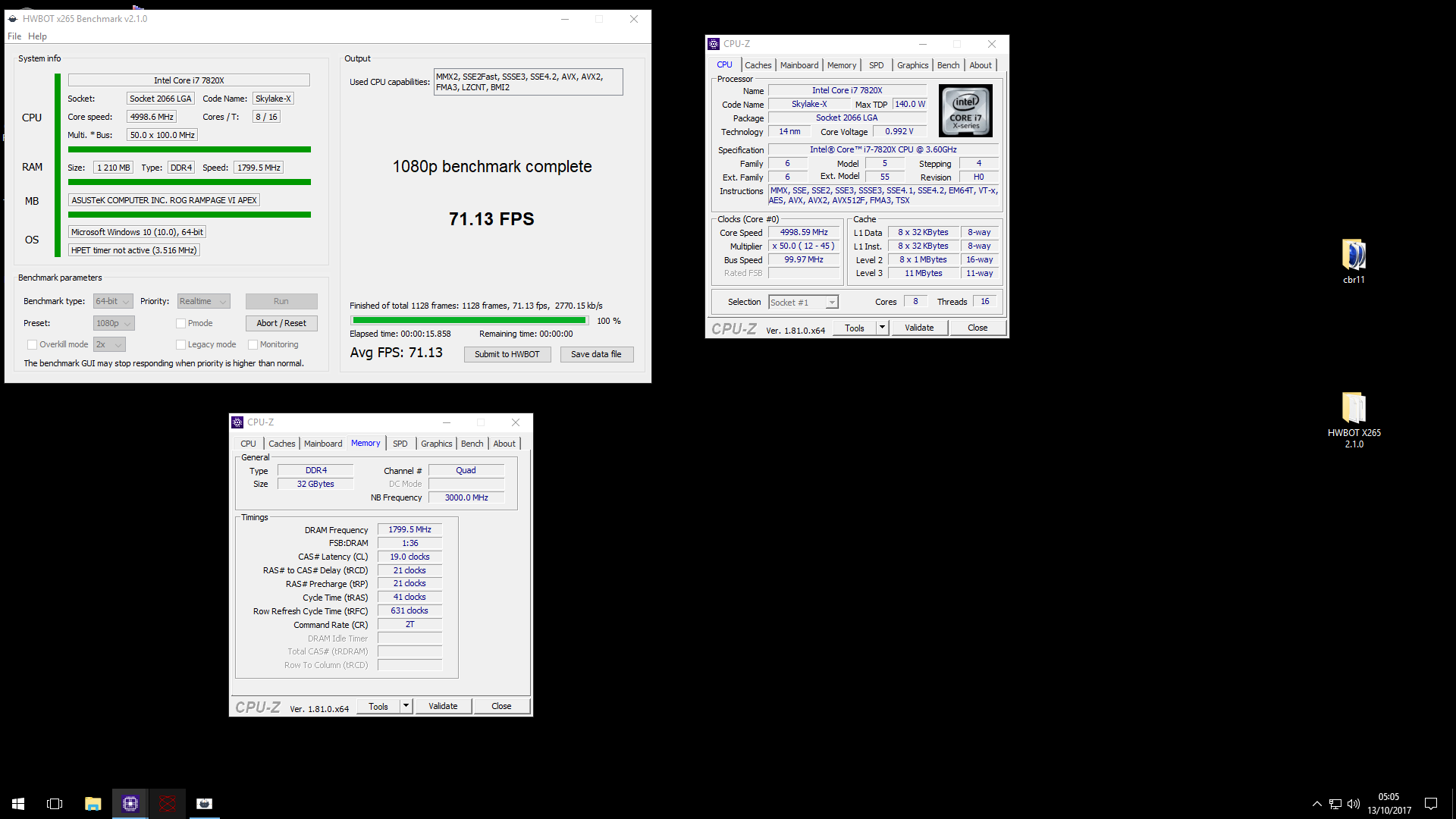
Task: Click Submit to HWBOT button
Action: coord(507,354)
